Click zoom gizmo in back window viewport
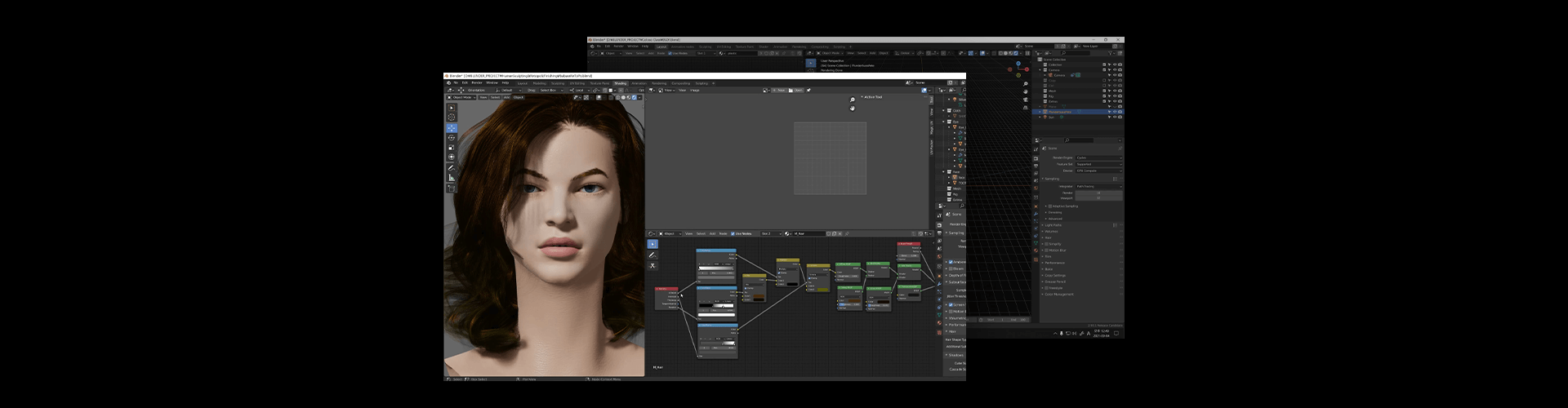This screenshot has width=1568, height=408. click(1026, 84)
